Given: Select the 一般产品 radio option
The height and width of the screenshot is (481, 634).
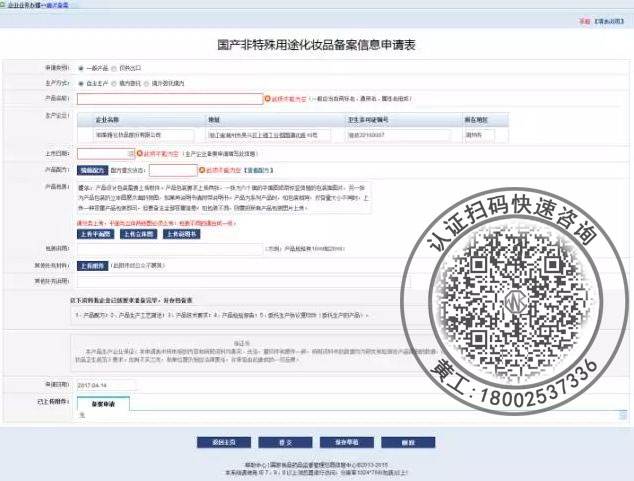Looking at the screenshot, I should click(81, 68).
